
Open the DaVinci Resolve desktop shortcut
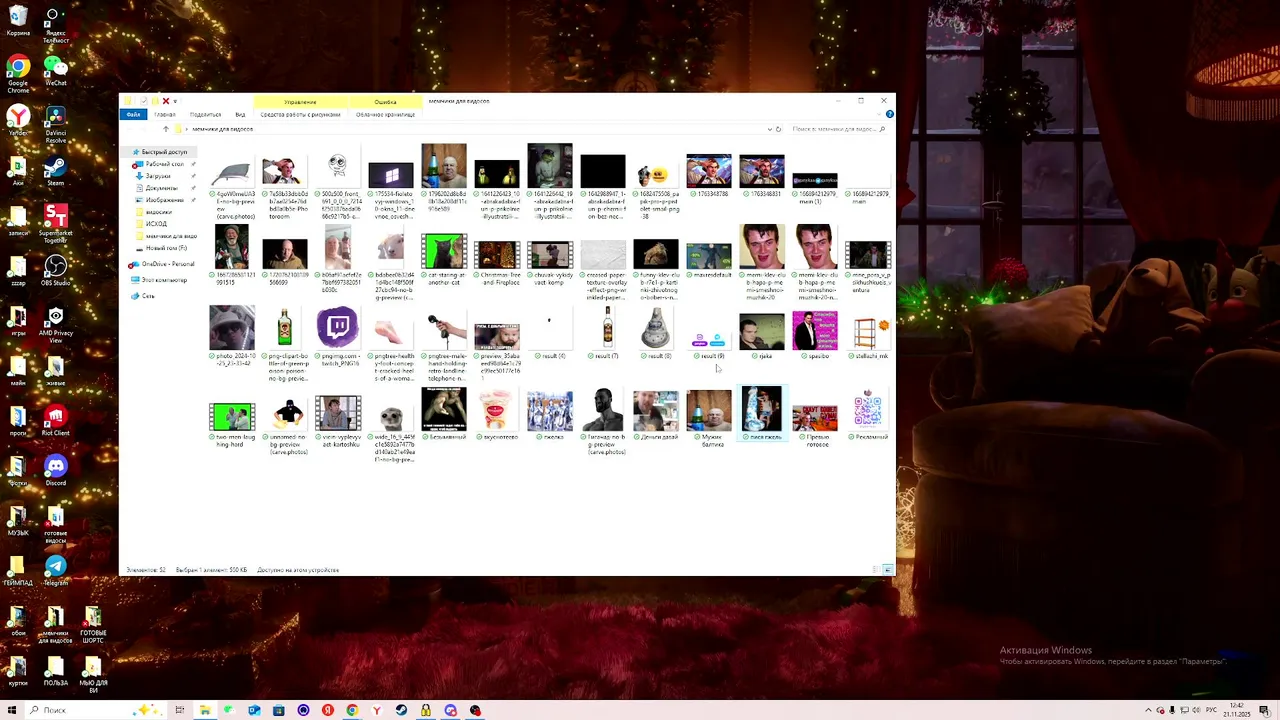click(55, 125)
